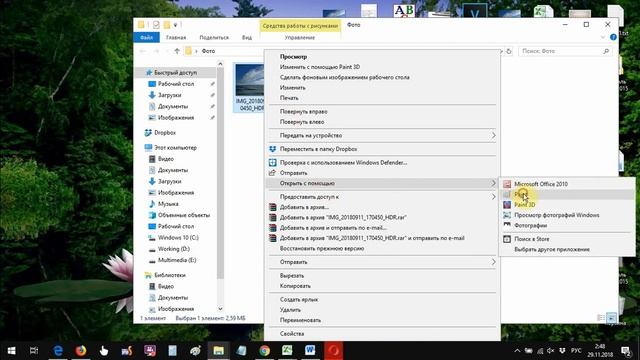This screenshot has height=360, width=640.
Task: Launch Firefox from taskbar
Action: (81, 351)
